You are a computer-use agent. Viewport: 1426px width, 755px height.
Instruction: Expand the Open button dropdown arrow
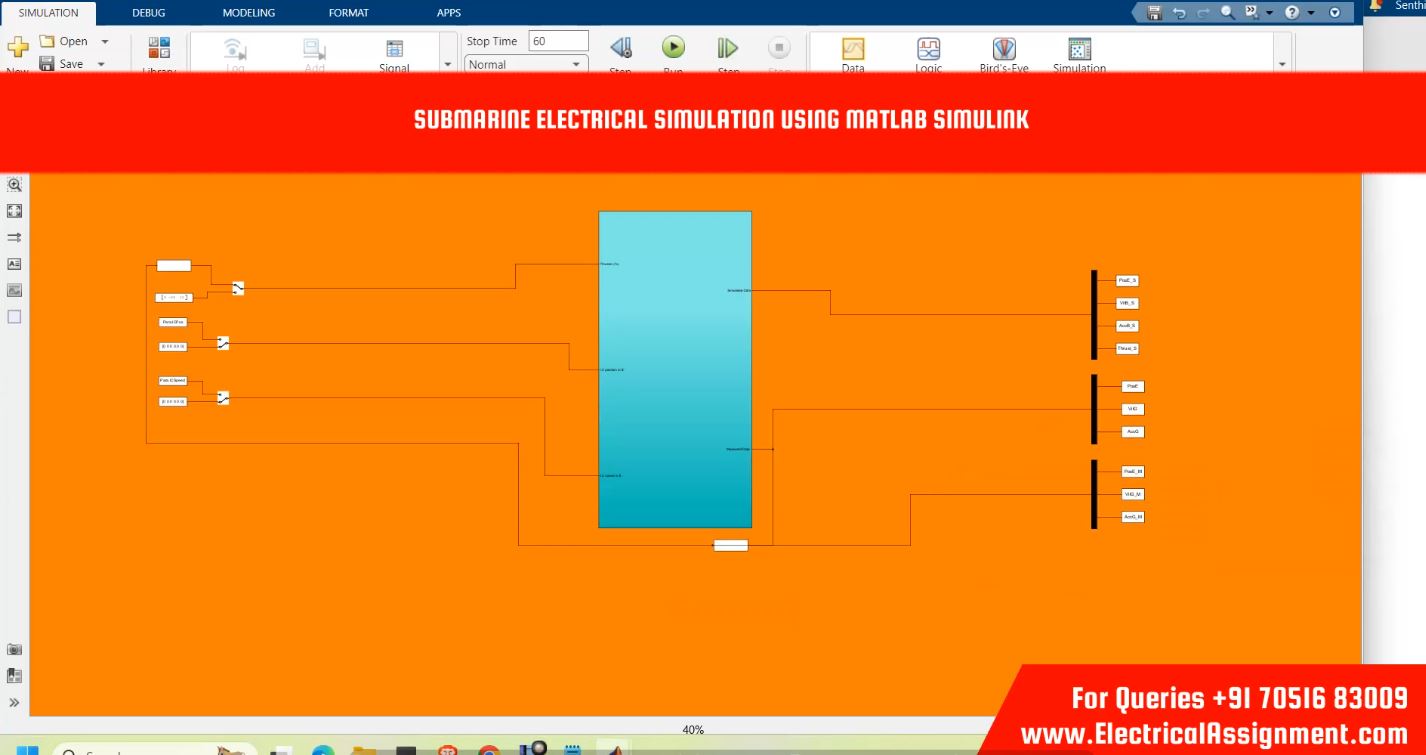105,42
